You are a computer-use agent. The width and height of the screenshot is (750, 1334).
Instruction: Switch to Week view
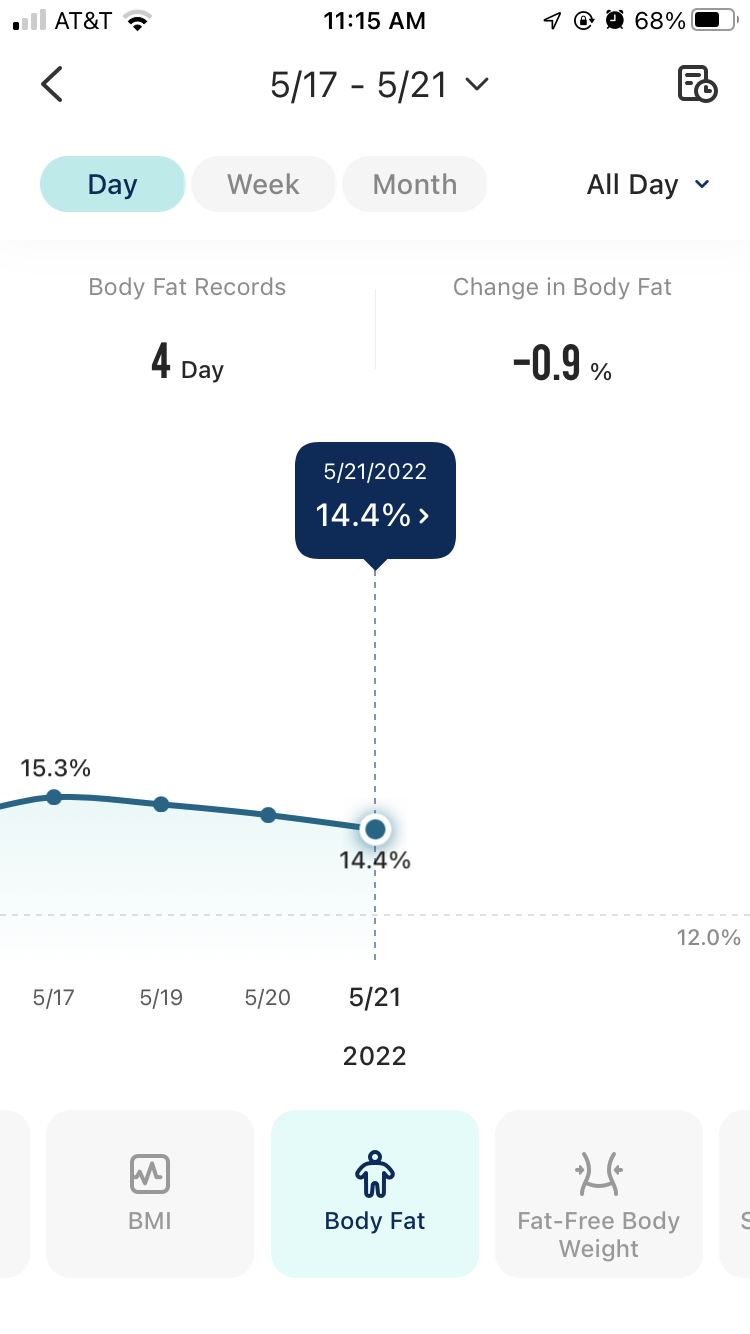pos(263,184)
